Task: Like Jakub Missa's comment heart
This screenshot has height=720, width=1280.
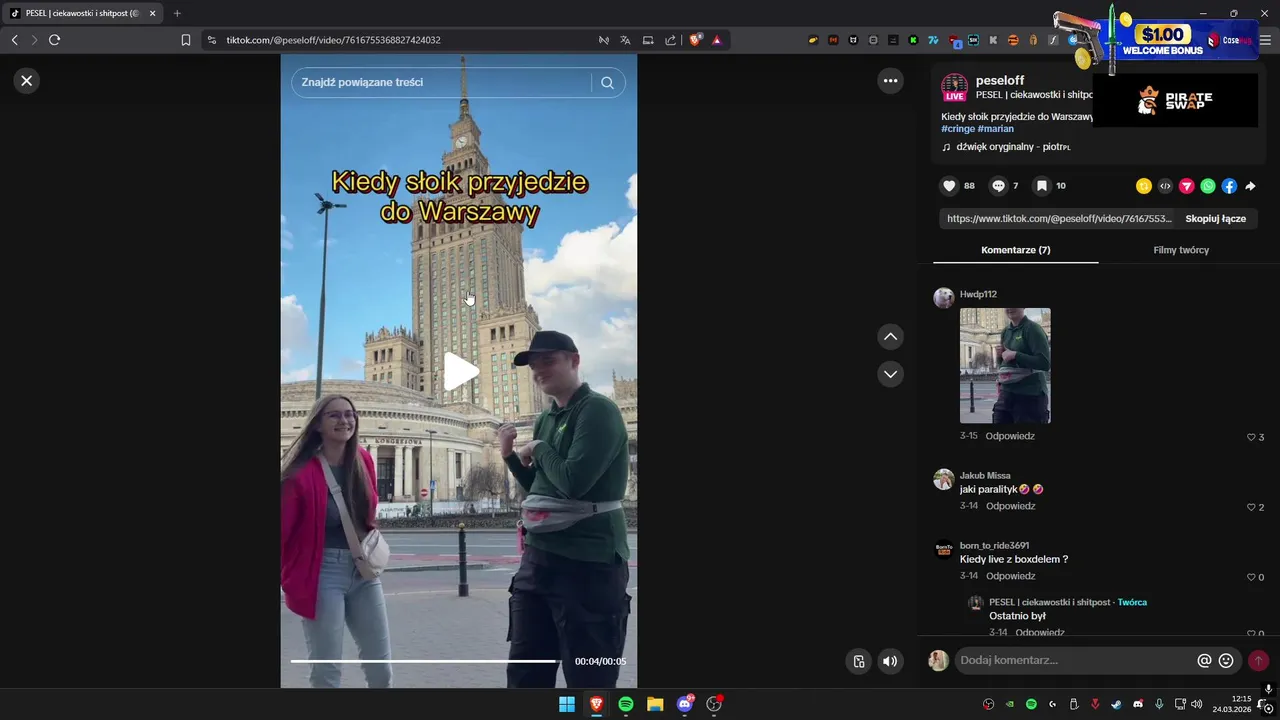Action: [1251, 507]
